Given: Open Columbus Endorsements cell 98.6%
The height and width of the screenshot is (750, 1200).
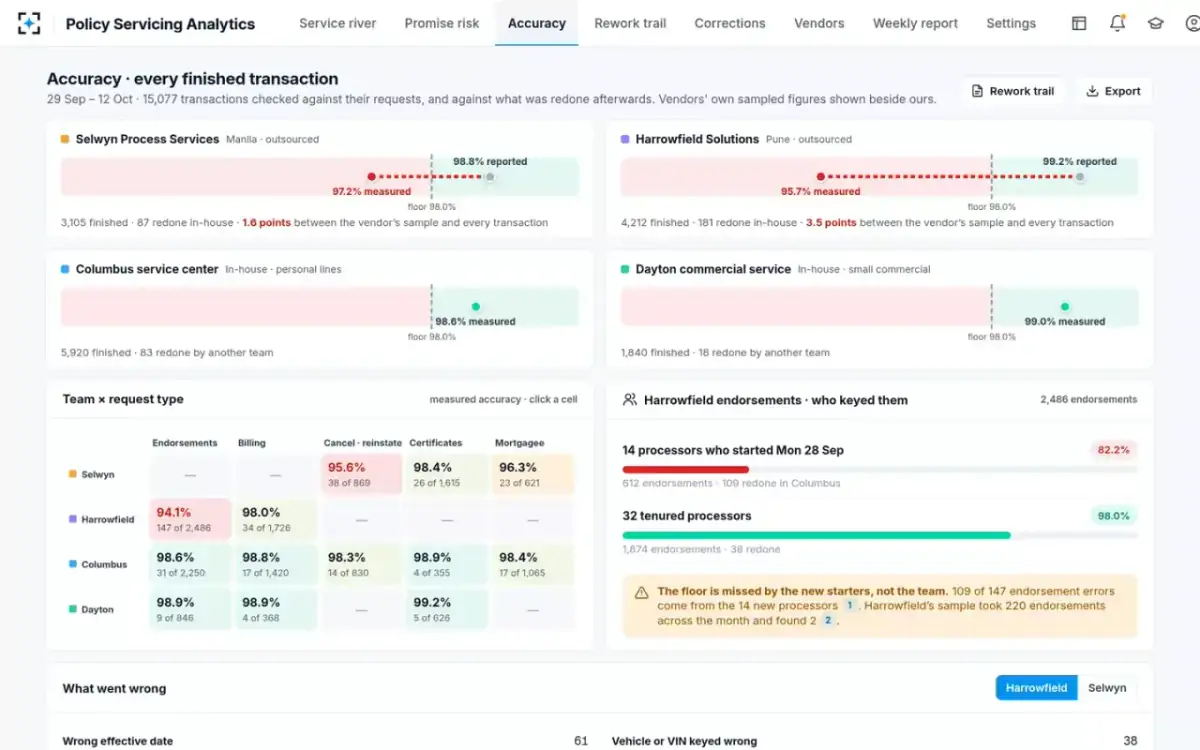Looking at the screenshot, I should coord(190,565).
